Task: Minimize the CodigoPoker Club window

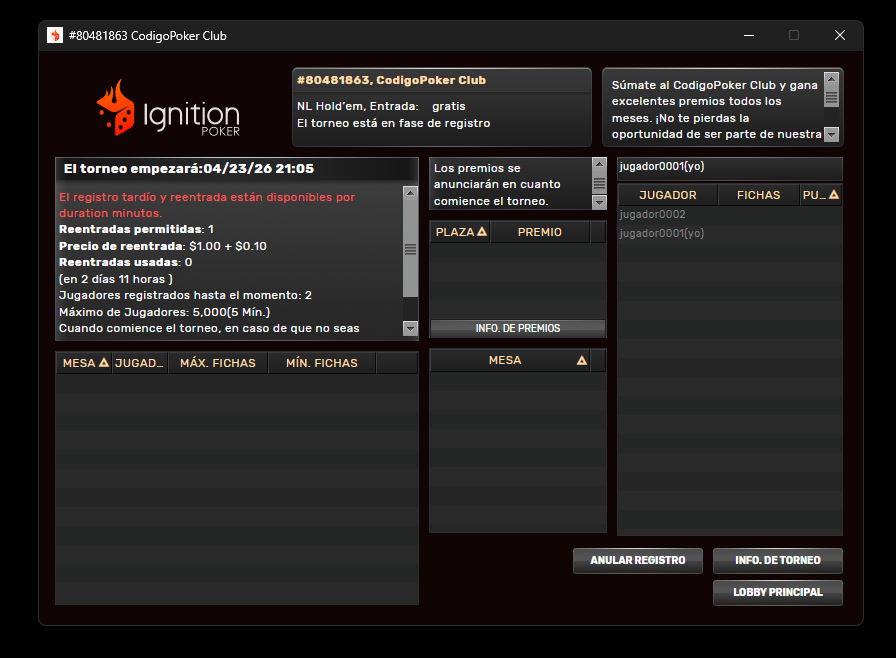Action: (x=749, y=35)
